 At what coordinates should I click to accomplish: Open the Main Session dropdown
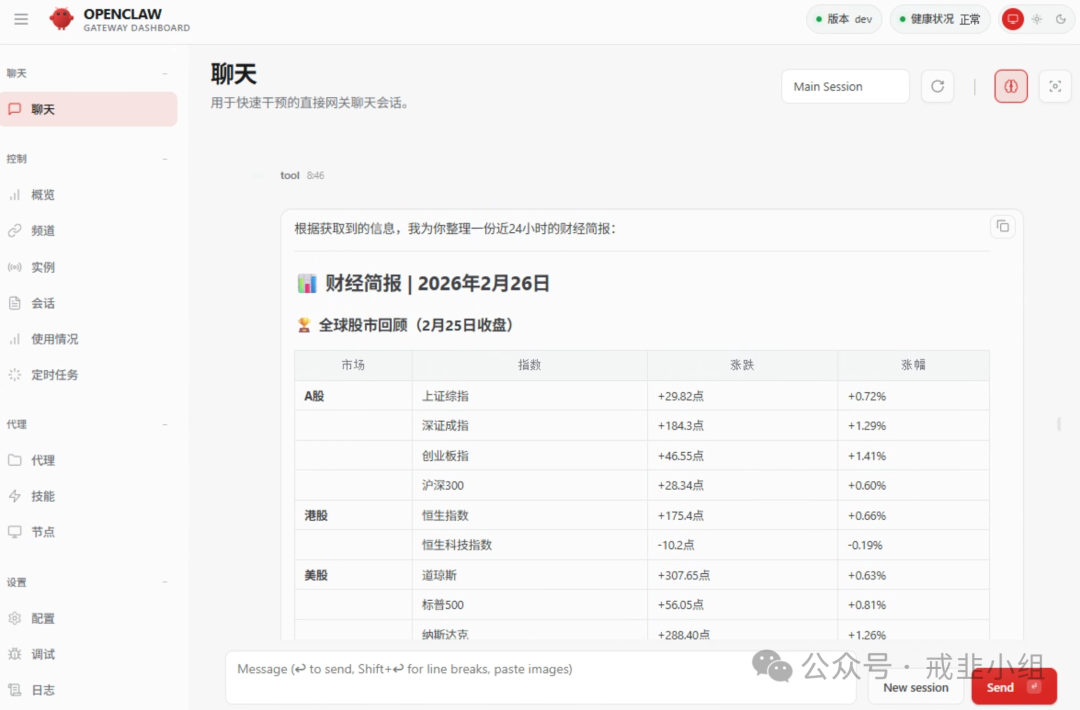click(845, 87)
